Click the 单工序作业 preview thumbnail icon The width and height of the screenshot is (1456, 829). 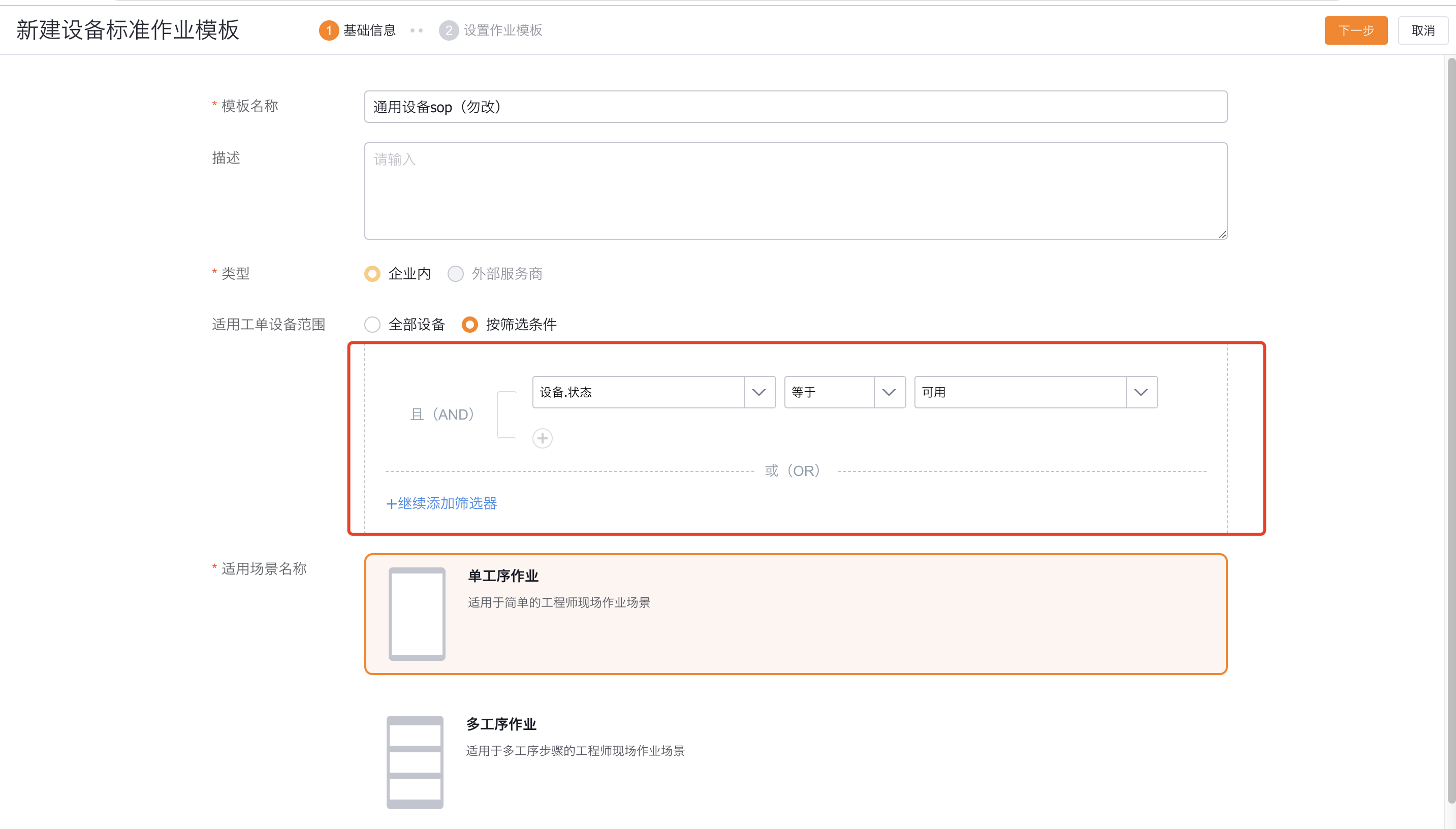416,614
